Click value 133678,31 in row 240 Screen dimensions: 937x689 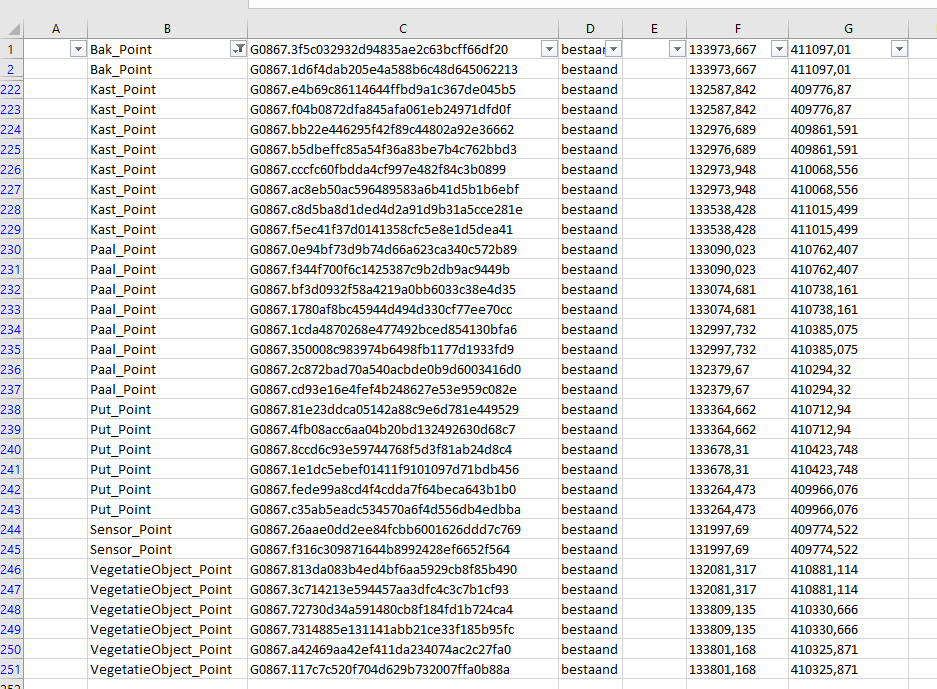pyautogui.click(x=737, y=449)
